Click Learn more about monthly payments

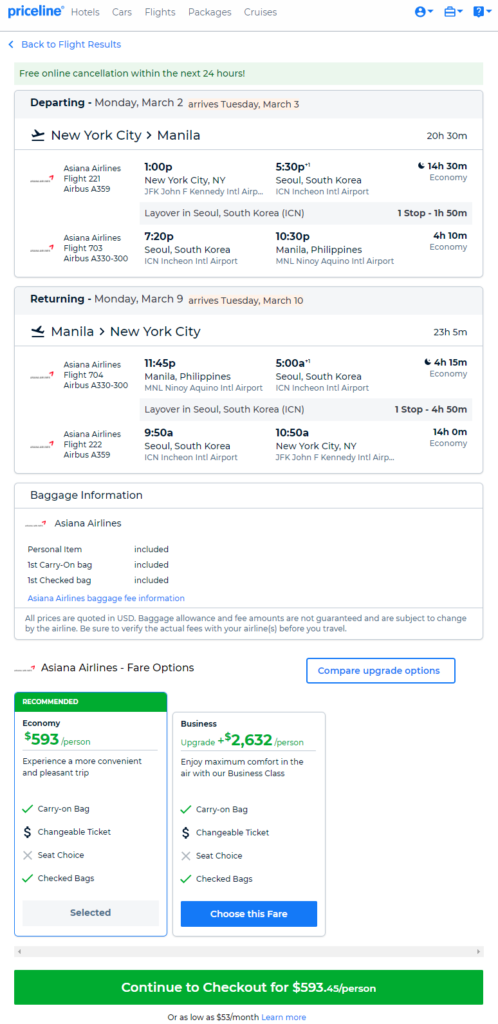pos(283,1017)
